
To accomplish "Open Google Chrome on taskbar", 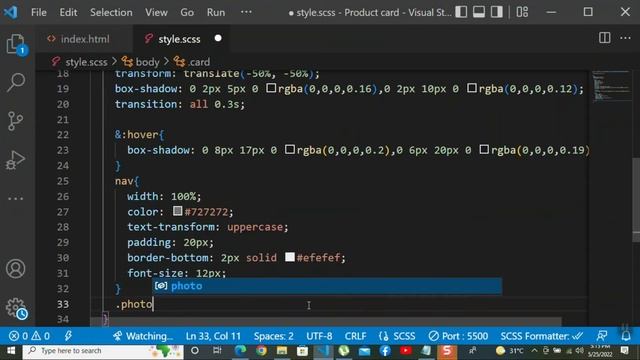I will 261,351.
